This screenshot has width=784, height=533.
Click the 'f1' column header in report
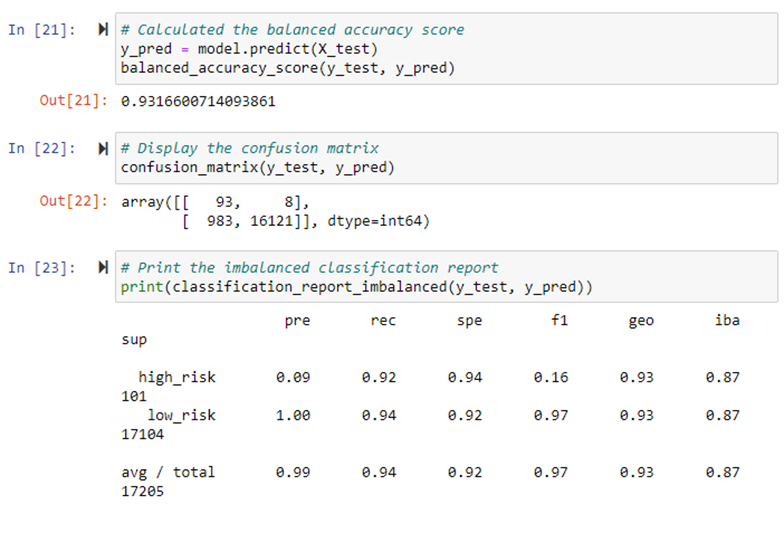[x=560, y=320]
